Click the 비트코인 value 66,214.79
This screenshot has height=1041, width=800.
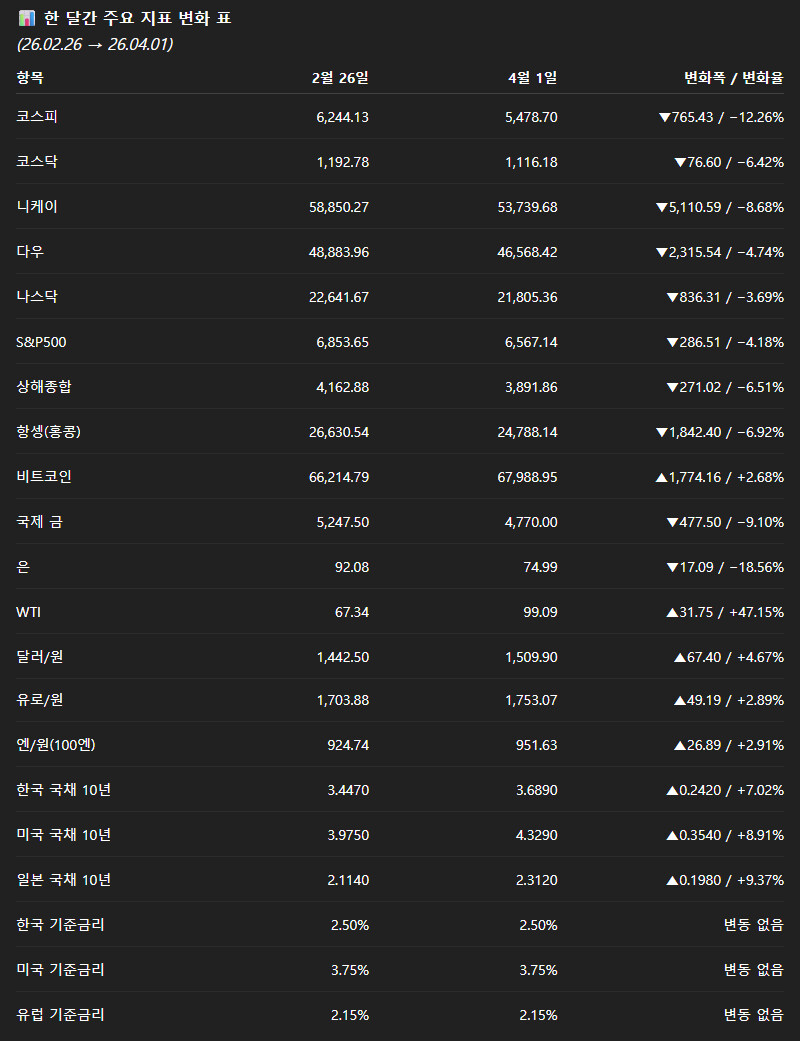(339, 477)
